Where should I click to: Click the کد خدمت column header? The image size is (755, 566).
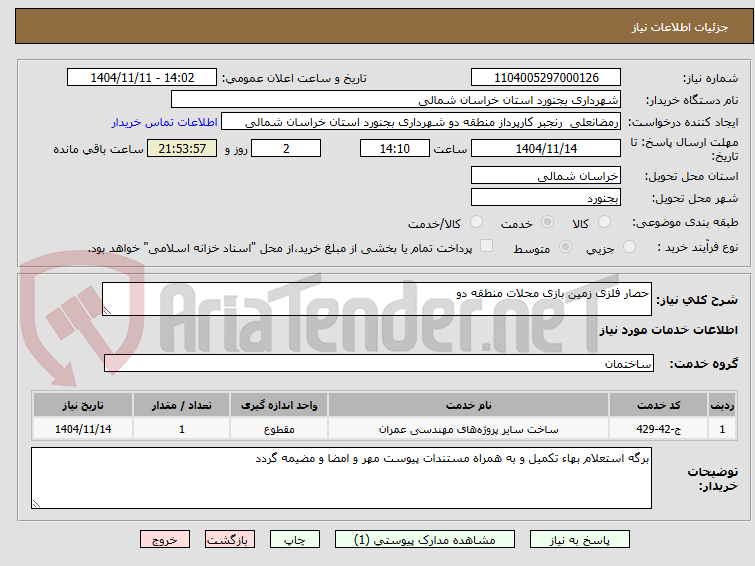(x=658, y=405)
